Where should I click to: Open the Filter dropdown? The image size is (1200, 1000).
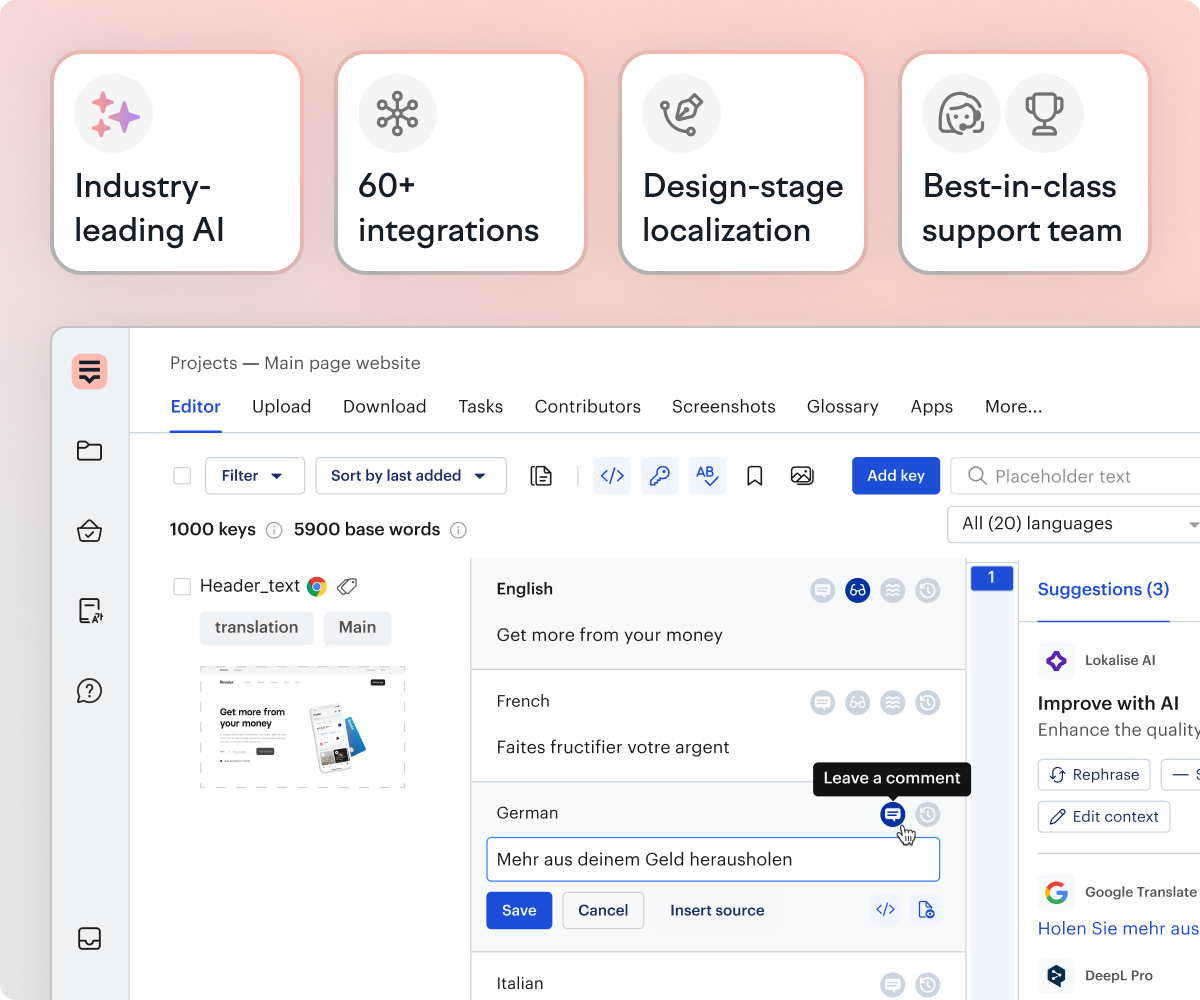point(254,476)
